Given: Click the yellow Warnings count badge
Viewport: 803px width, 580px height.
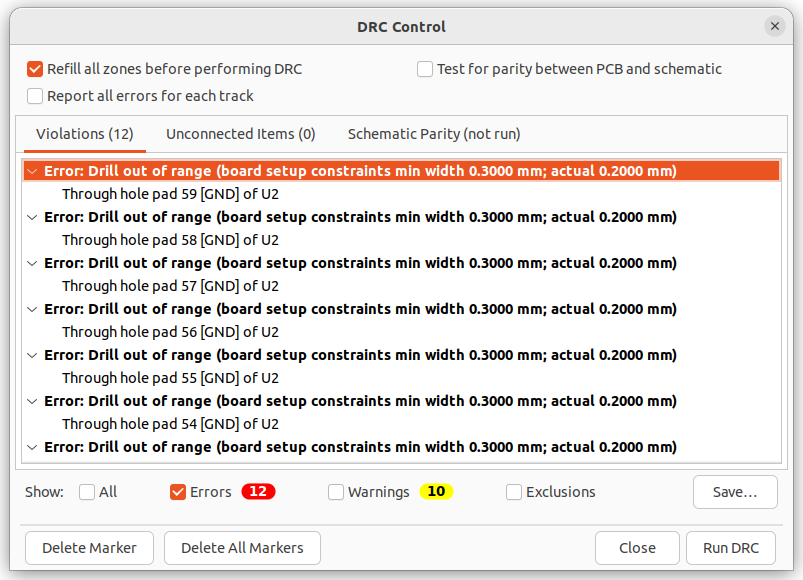Looking at the screenshot, I should (x=436, y=491).
